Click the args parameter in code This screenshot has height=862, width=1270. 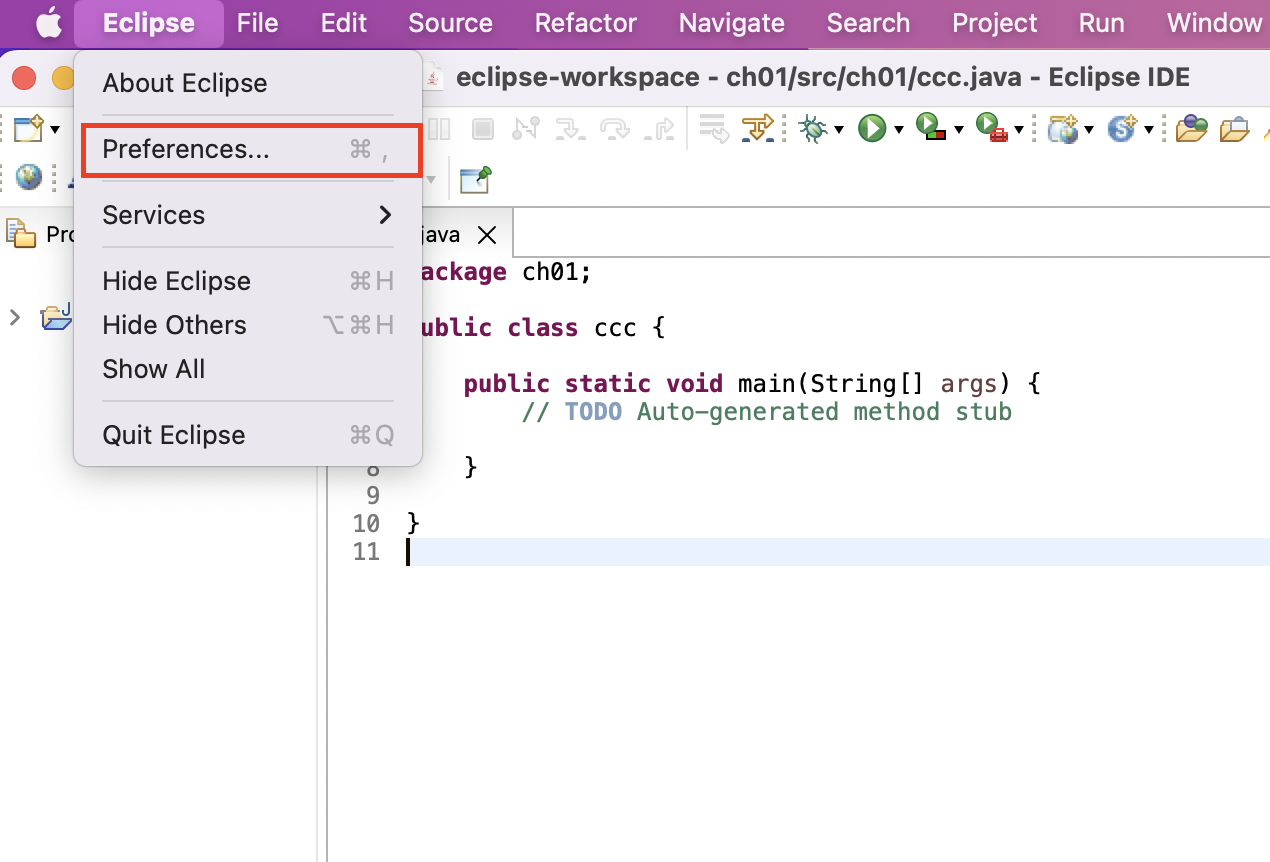click(969, 384)
